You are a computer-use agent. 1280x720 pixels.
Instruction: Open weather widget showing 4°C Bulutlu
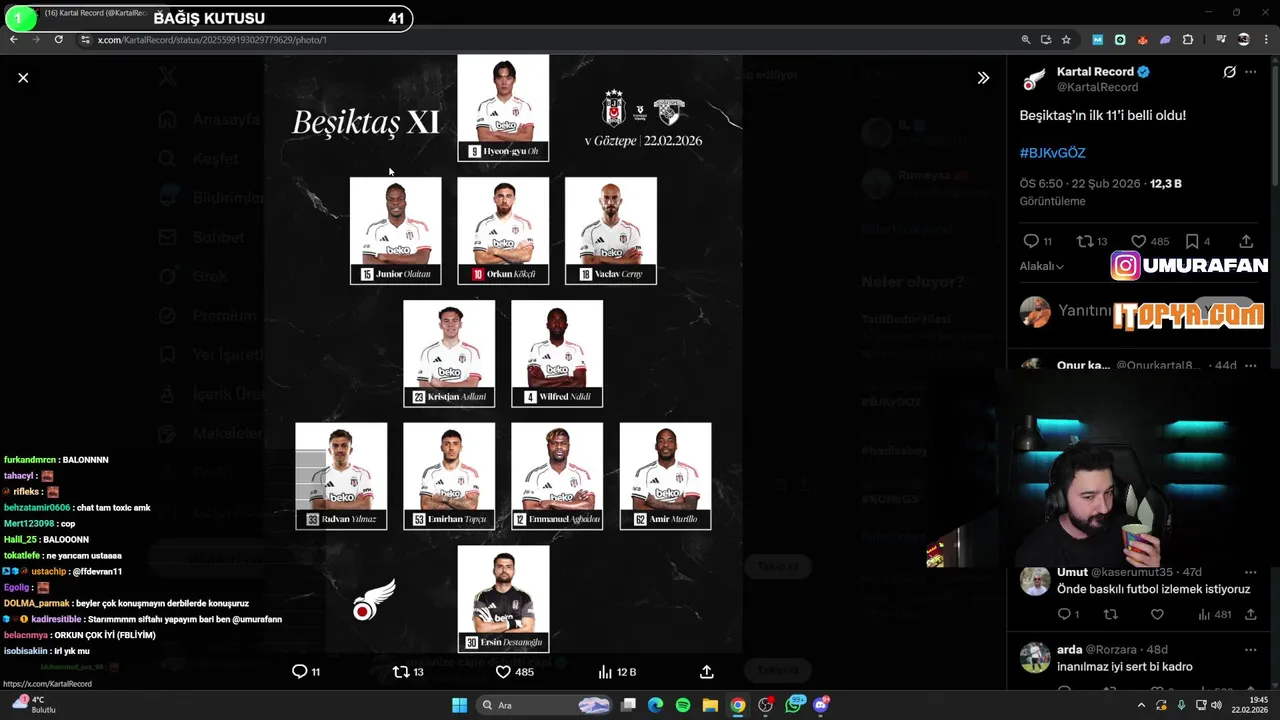[33, 705]
